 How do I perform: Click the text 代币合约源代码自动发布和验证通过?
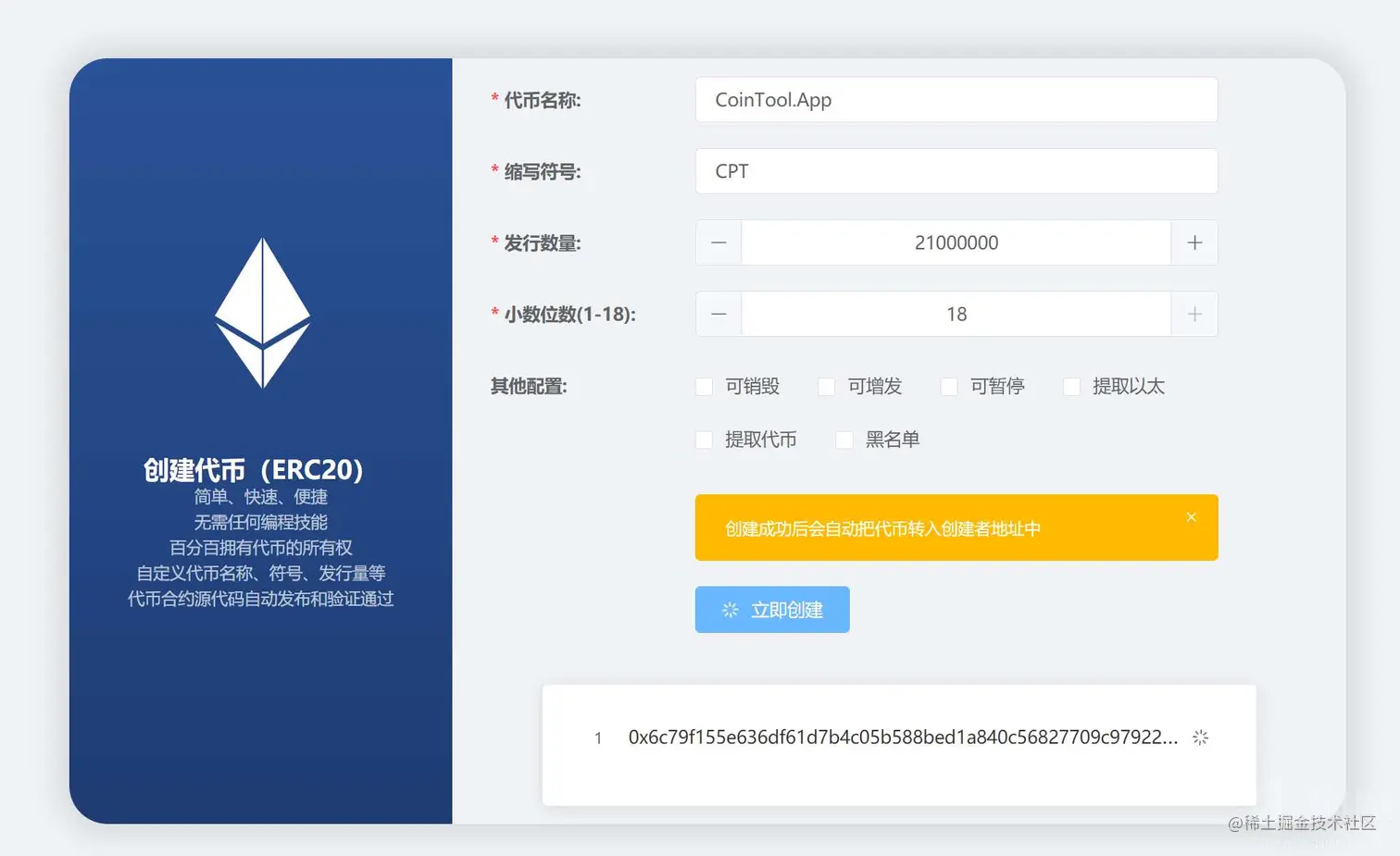pyautogui.click(x=260, y=599)
